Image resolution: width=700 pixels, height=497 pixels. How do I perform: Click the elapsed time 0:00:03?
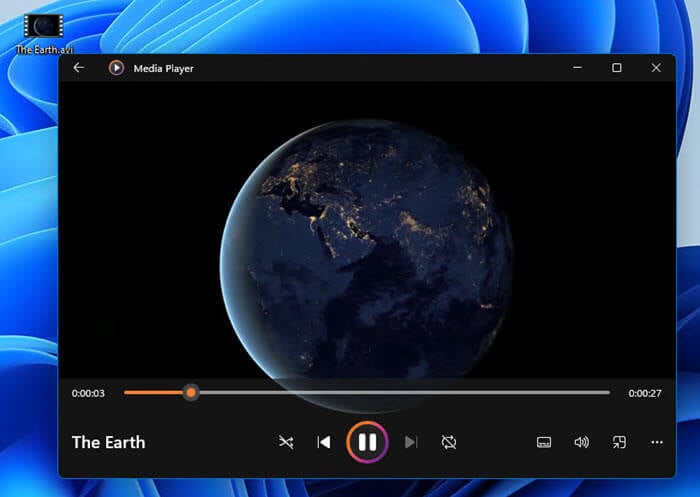88,393
